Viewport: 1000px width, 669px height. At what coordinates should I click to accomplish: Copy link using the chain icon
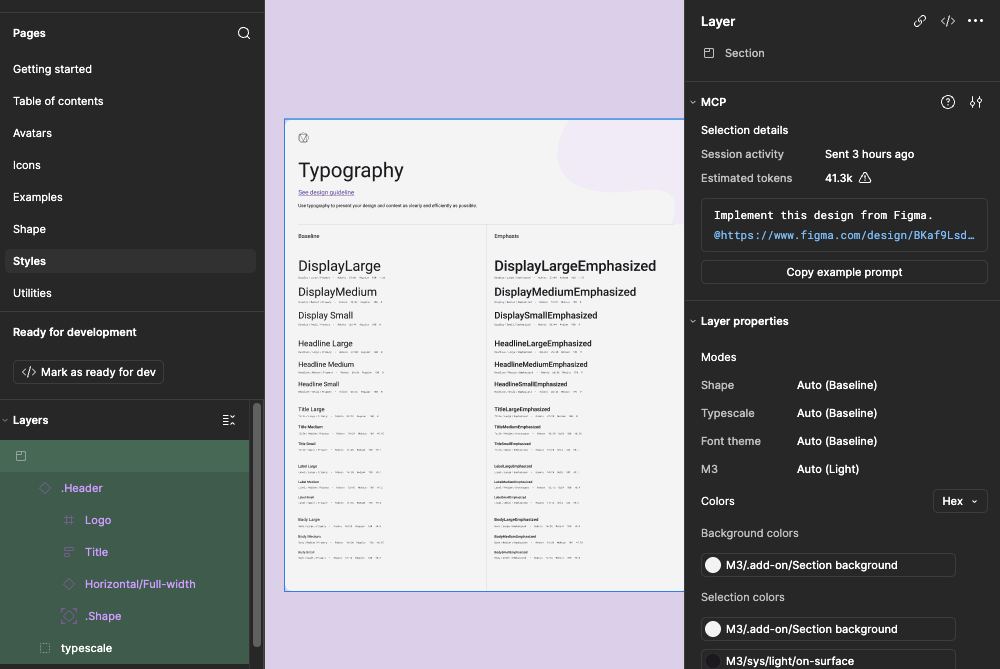coord(920,21)
